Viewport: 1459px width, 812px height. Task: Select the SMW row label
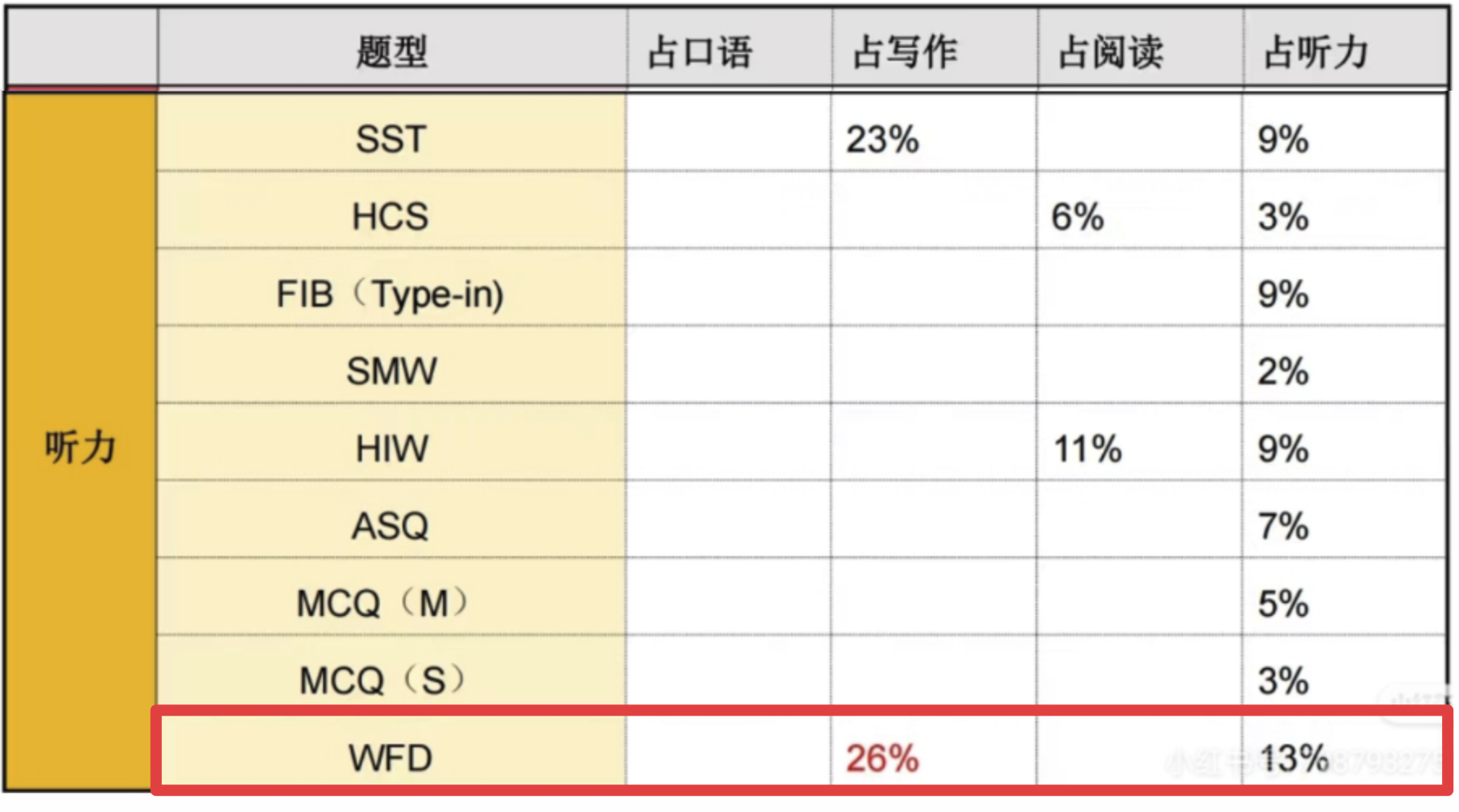392,372
